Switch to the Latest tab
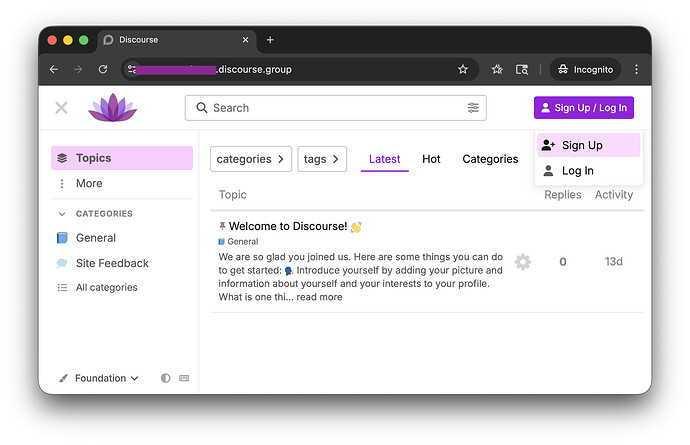 pos(385,159)
